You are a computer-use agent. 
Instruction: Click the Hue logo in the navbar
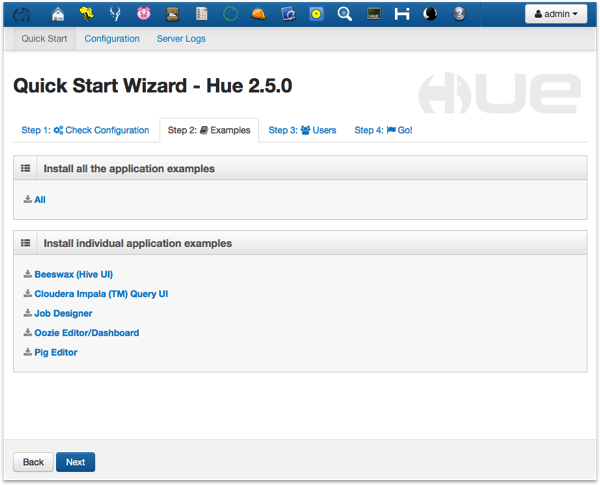point(22,14)
